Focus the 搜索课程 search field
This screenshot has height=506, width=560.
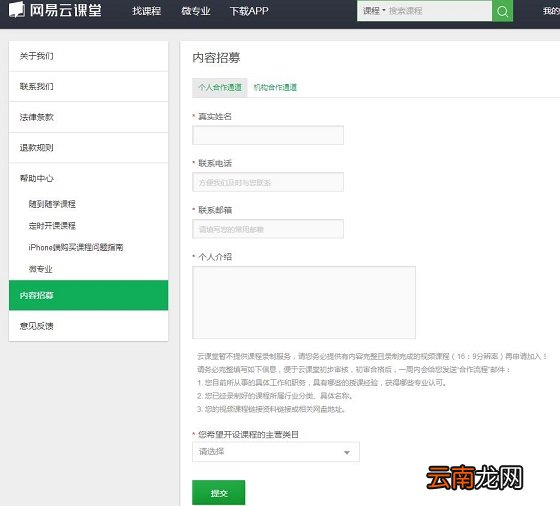(x=439, y=11)
